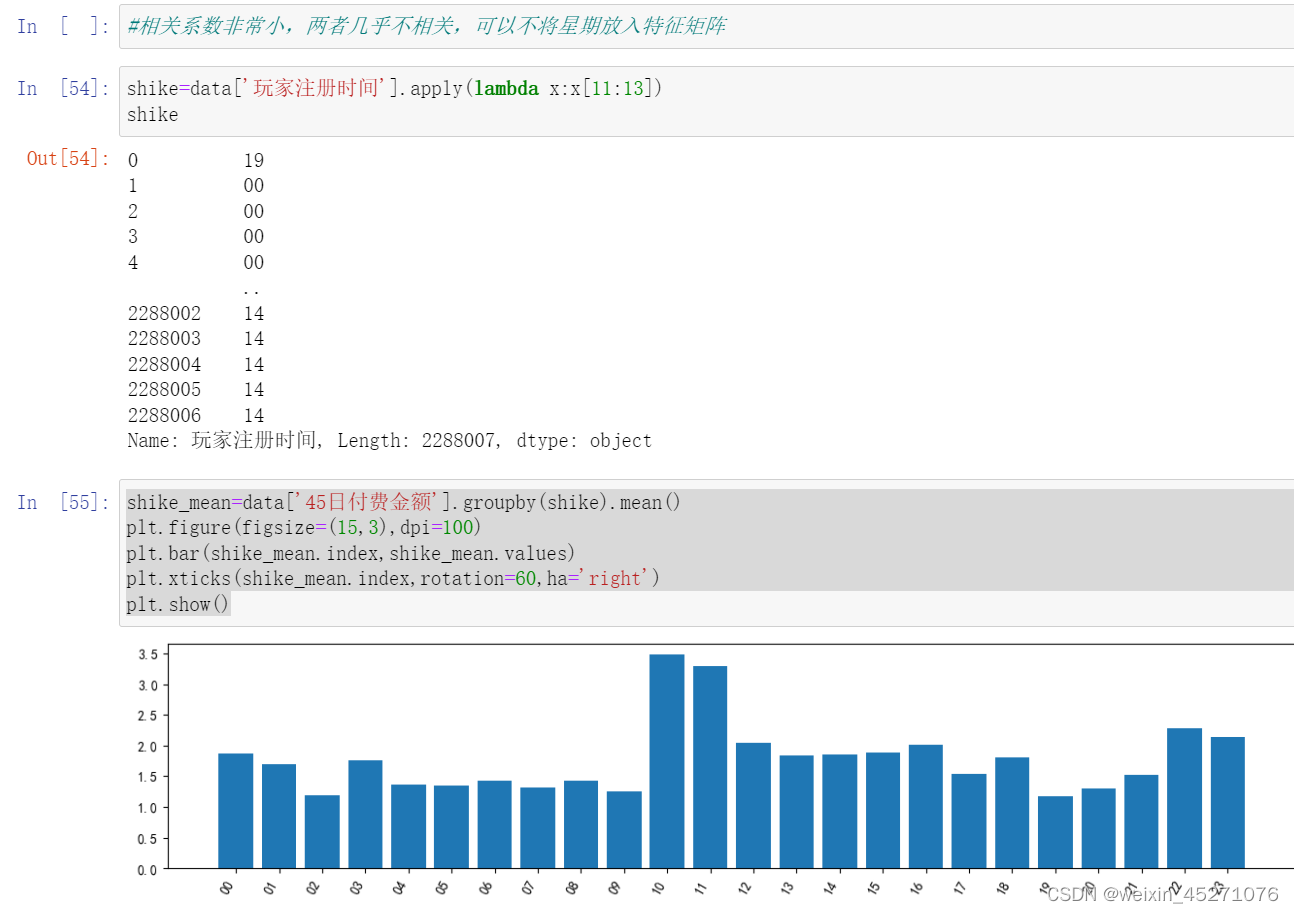Click the x-axis tick label 13
This screenshot has height=913, width=1294.
[x=788, y=887]
